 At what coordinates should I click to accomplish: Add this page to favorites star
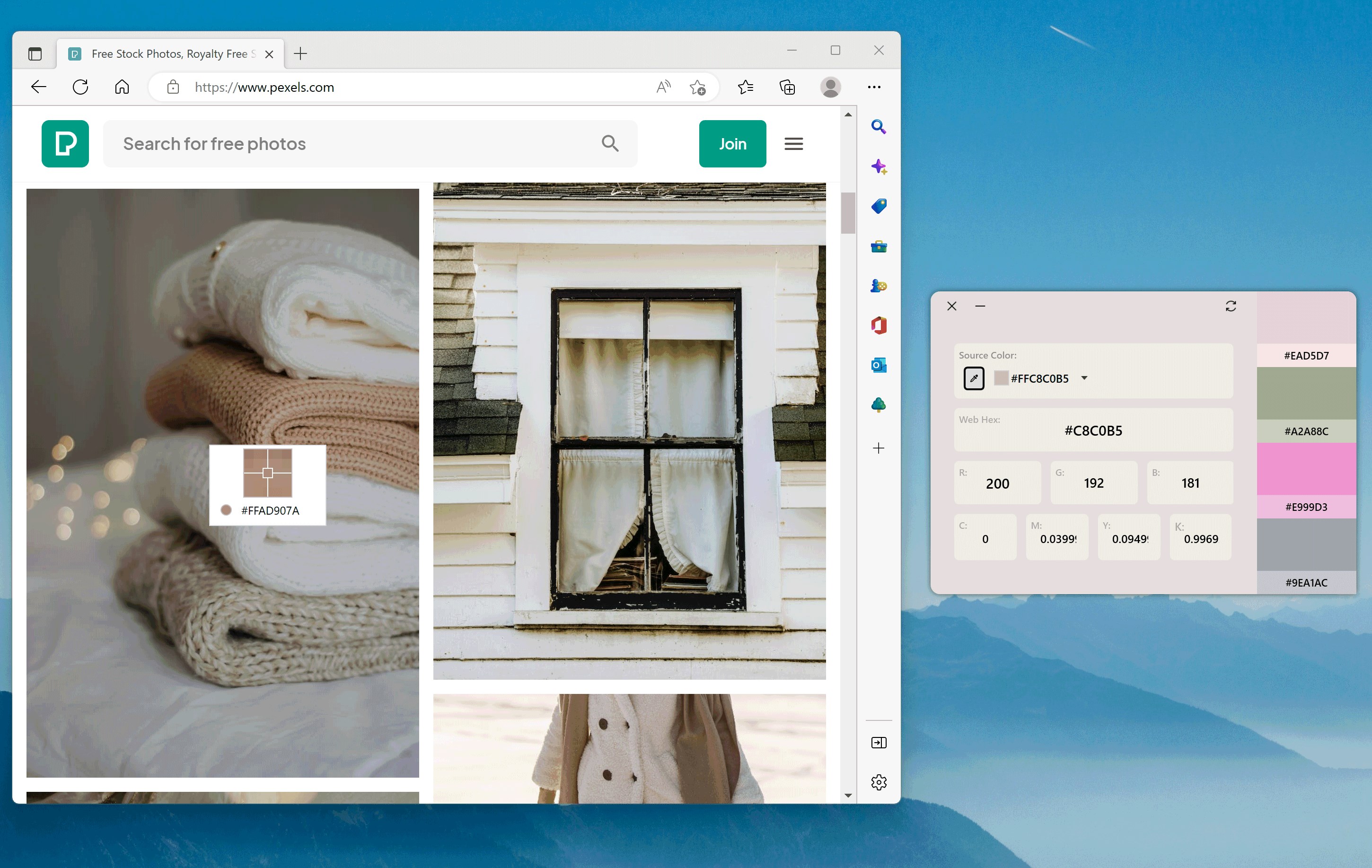(697, 87)
